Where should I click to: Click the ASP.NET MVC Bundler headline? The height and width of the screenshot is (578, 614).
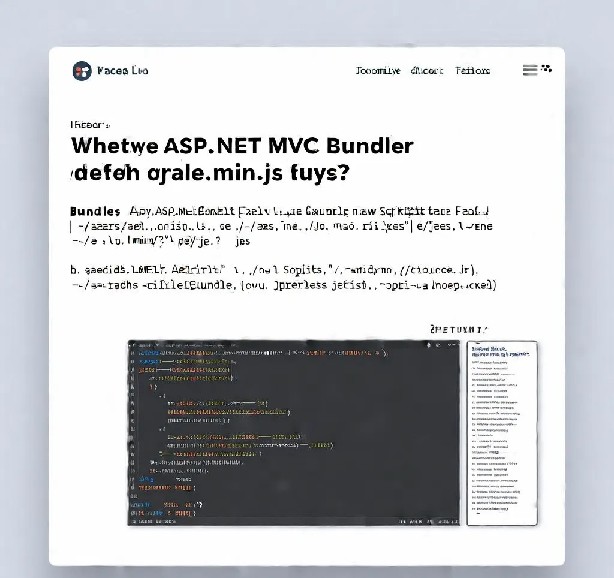242,159
